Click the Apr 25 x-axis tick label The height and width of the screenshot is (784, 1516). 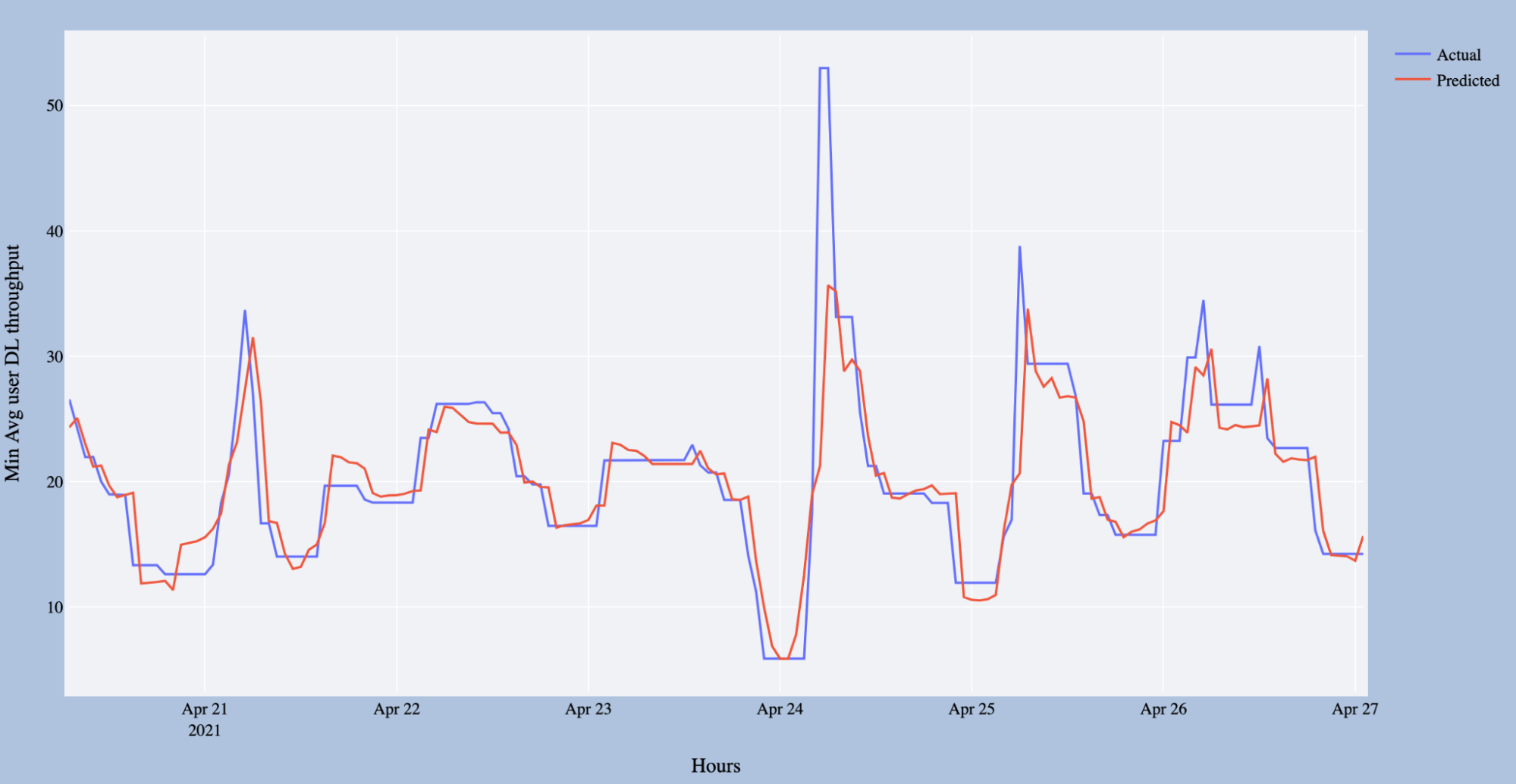(x=971, y=709)
